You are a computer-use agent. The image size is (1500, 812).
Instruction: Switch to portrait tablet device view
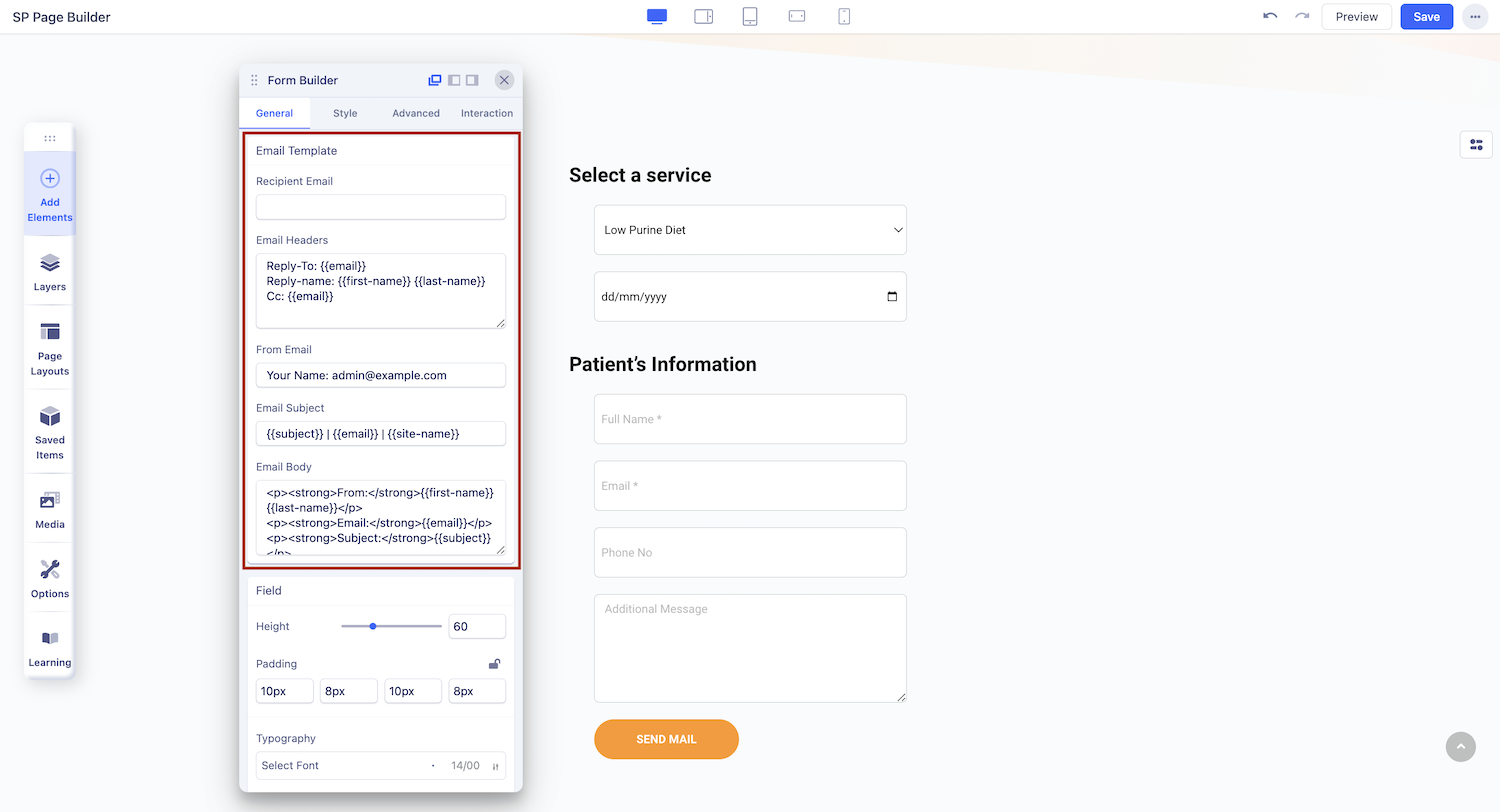click(750, 16)
